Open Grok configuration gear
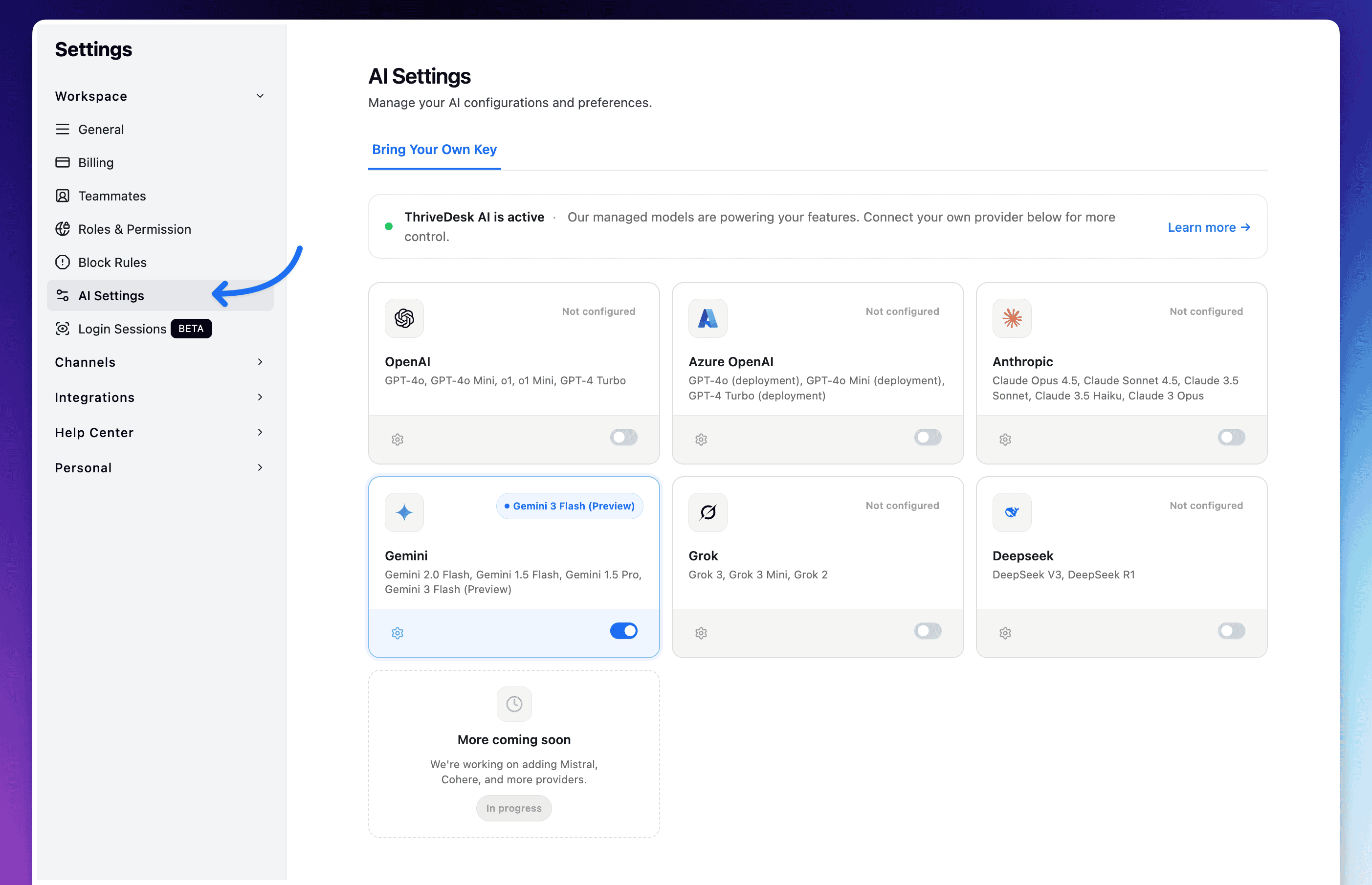The image size is (1372, 885). coord(701,633)
